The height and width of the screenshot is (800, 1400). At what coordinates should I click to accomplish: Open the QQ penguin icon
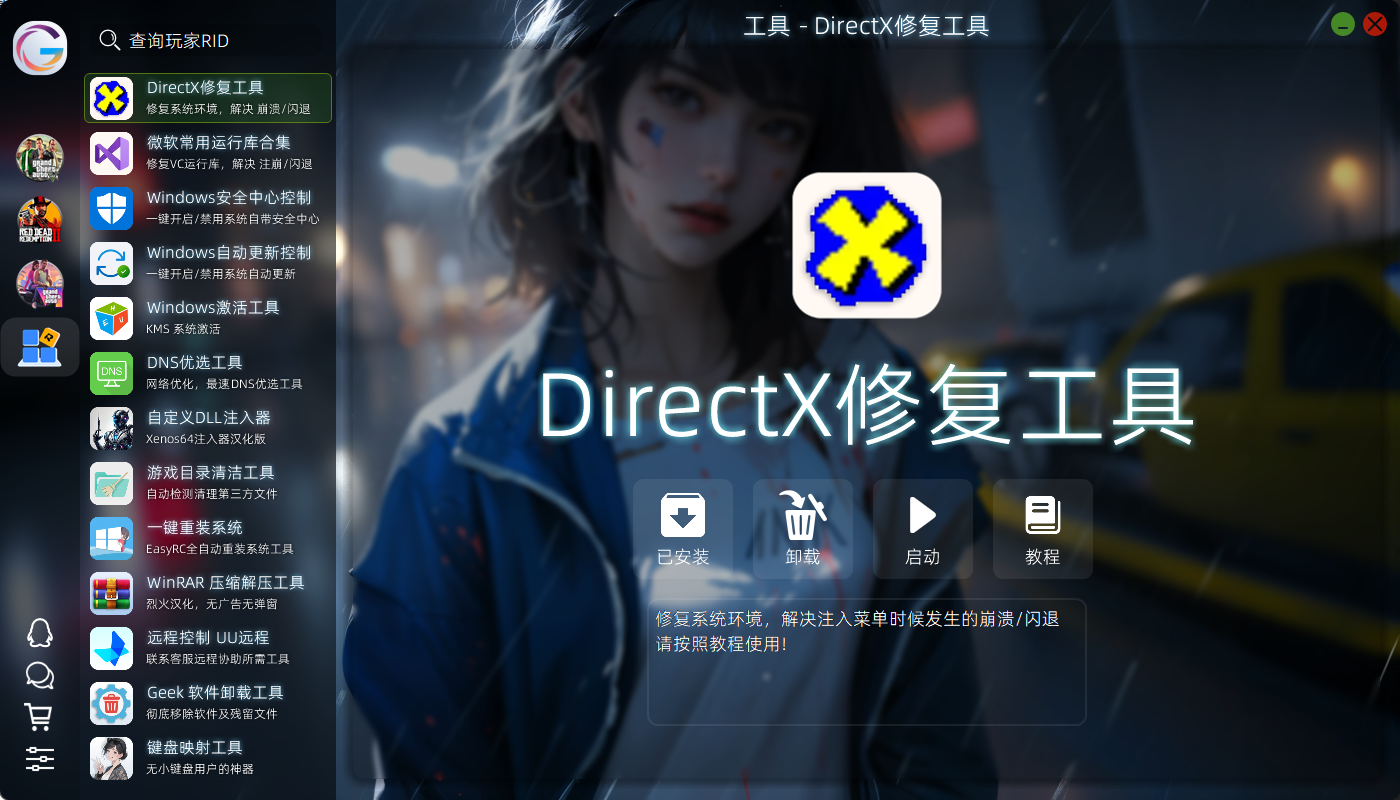click(39, 633)
